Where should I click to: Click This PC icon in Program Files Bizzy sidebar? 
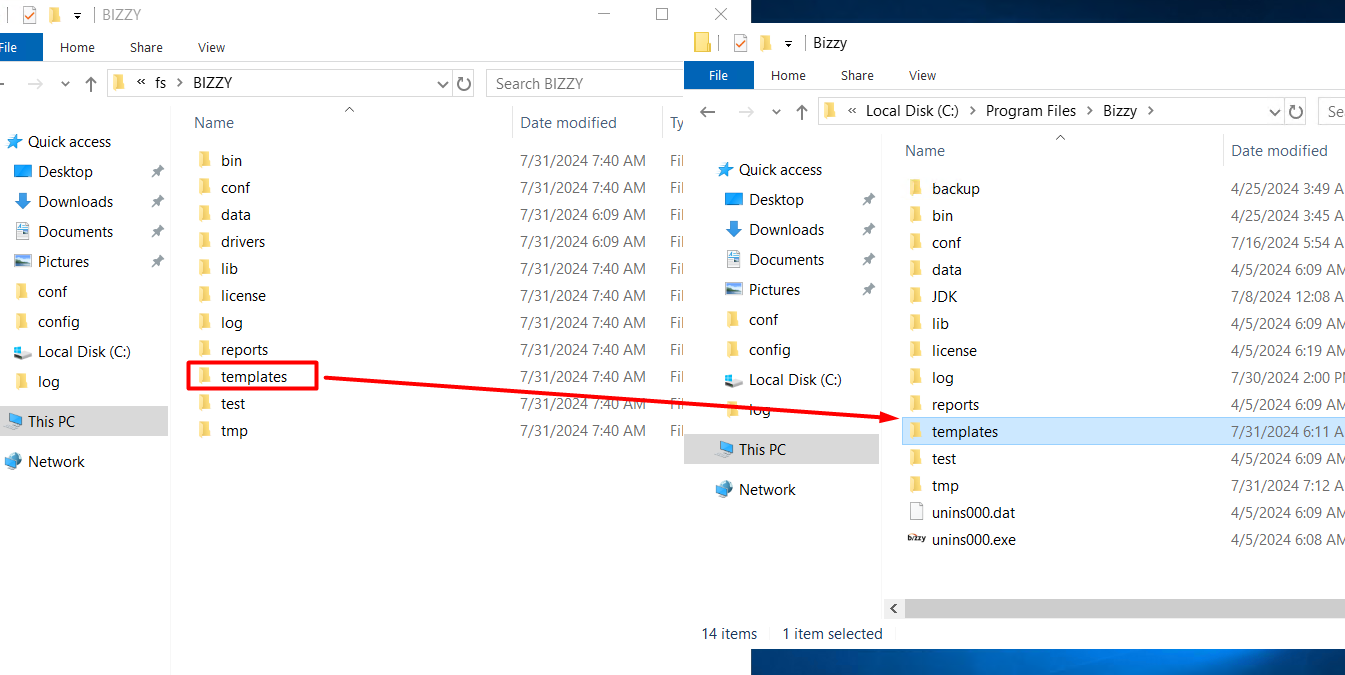pos(724,450)
